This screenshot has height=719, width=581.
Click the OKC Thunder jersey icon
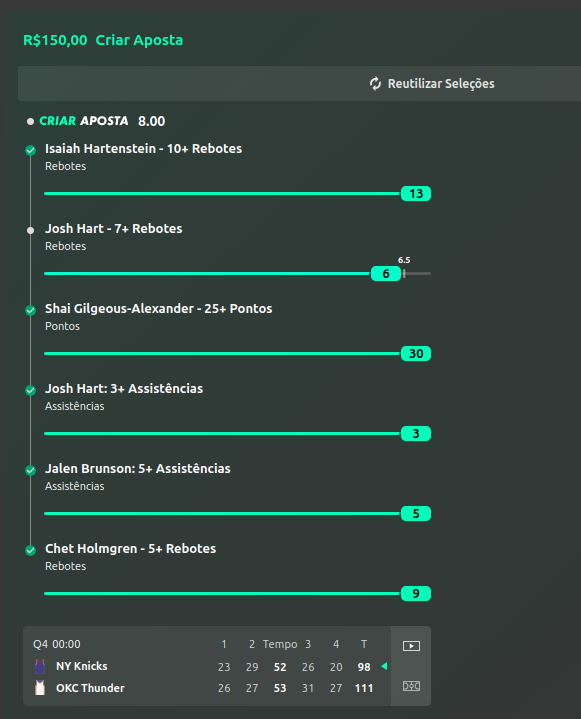[x=40, y=688]
